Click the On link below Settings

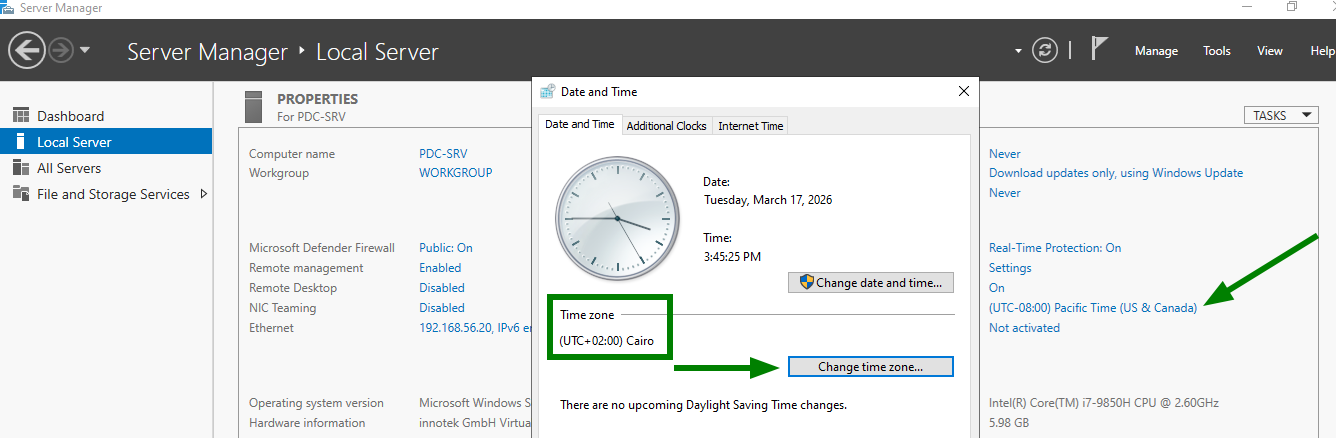tap(997, 288)
